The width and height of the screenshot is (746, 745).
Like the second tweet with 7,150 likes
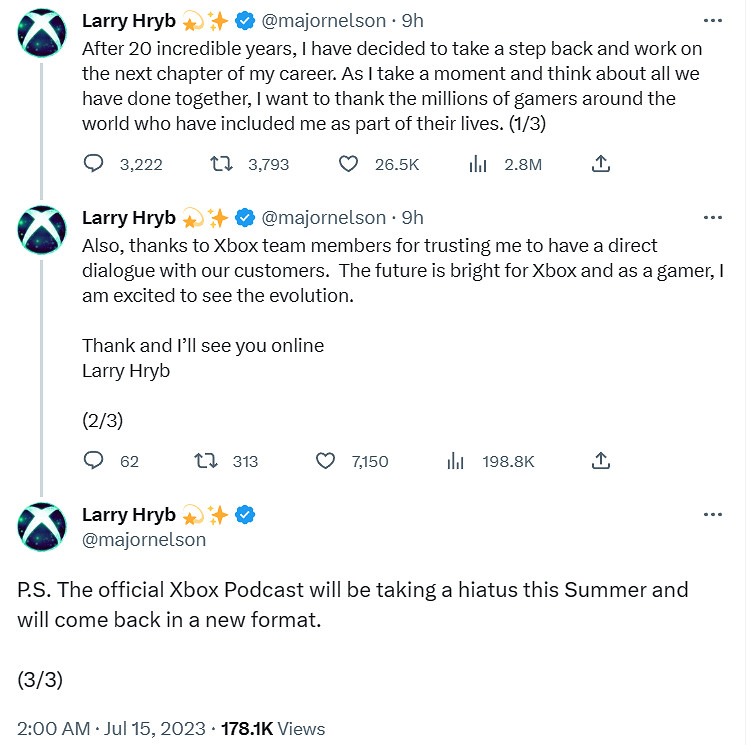pyautogui.click(x=325, y=461)
